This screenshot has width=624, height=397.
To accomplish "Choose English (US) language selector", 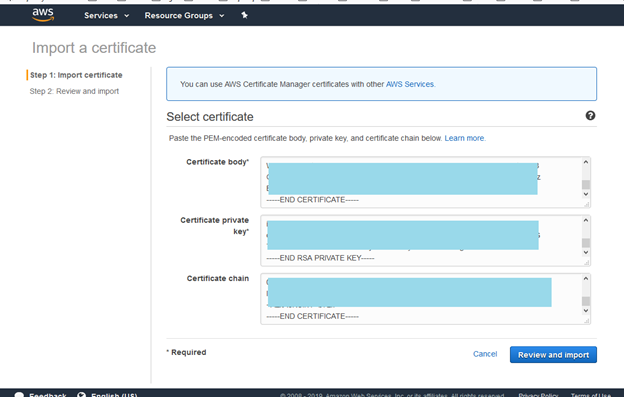I will (114, 395).
